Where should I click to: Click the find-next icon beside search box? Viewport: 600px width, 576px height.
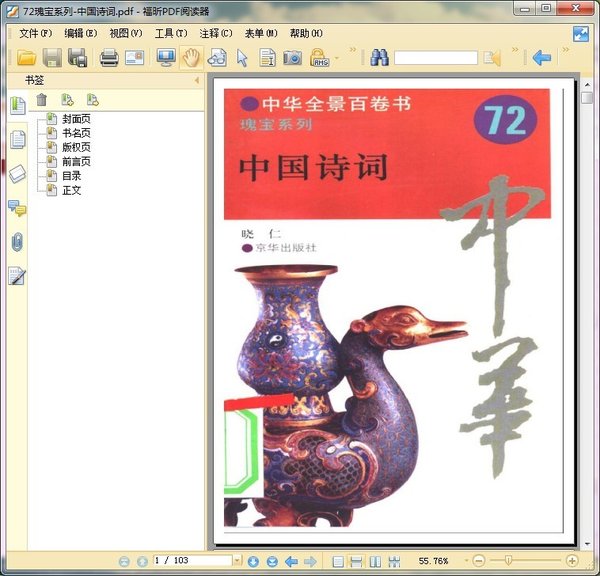click(492, 58)
